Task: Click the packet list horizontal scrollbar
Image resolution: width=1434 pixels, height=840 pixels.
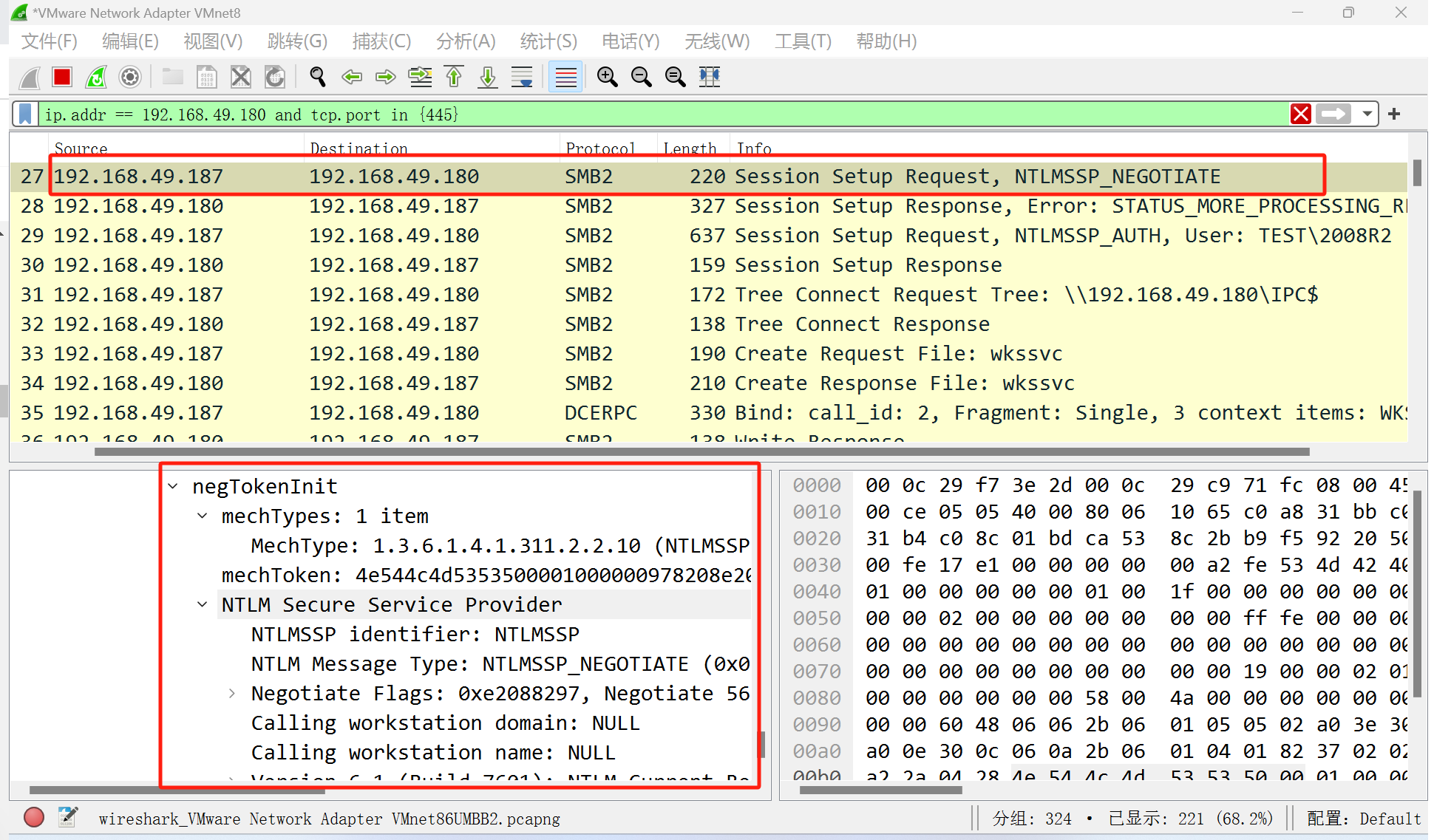Action: pyautogui.click(x=702, y=451)
